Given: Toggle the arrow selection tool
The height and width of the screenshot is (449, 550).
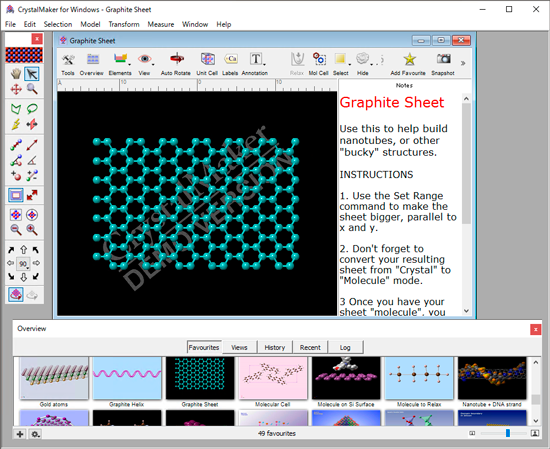Looking at the screenshot, I should tap(32, 74).
